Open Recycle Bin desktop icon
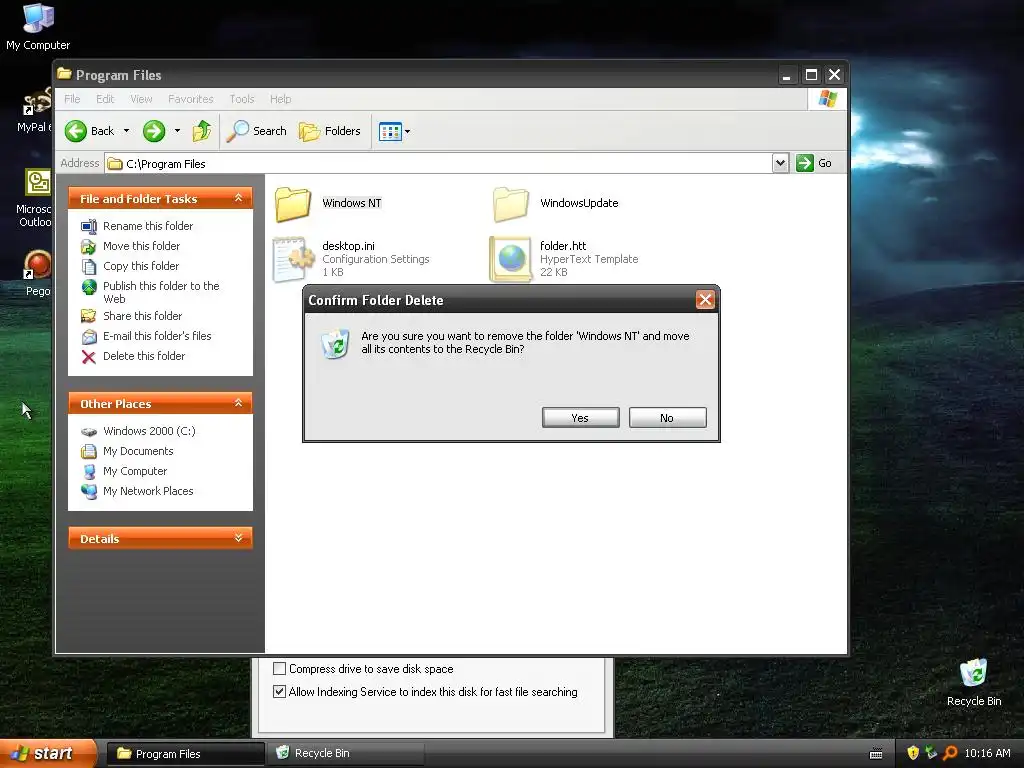Screen dimensions: 1024x768 (x=974, y=683)
